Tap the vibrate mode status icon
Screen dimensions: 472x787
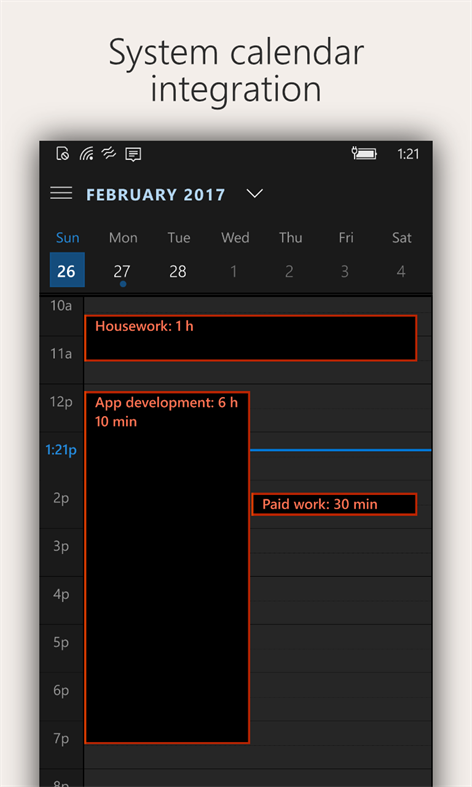coord(109,153)
